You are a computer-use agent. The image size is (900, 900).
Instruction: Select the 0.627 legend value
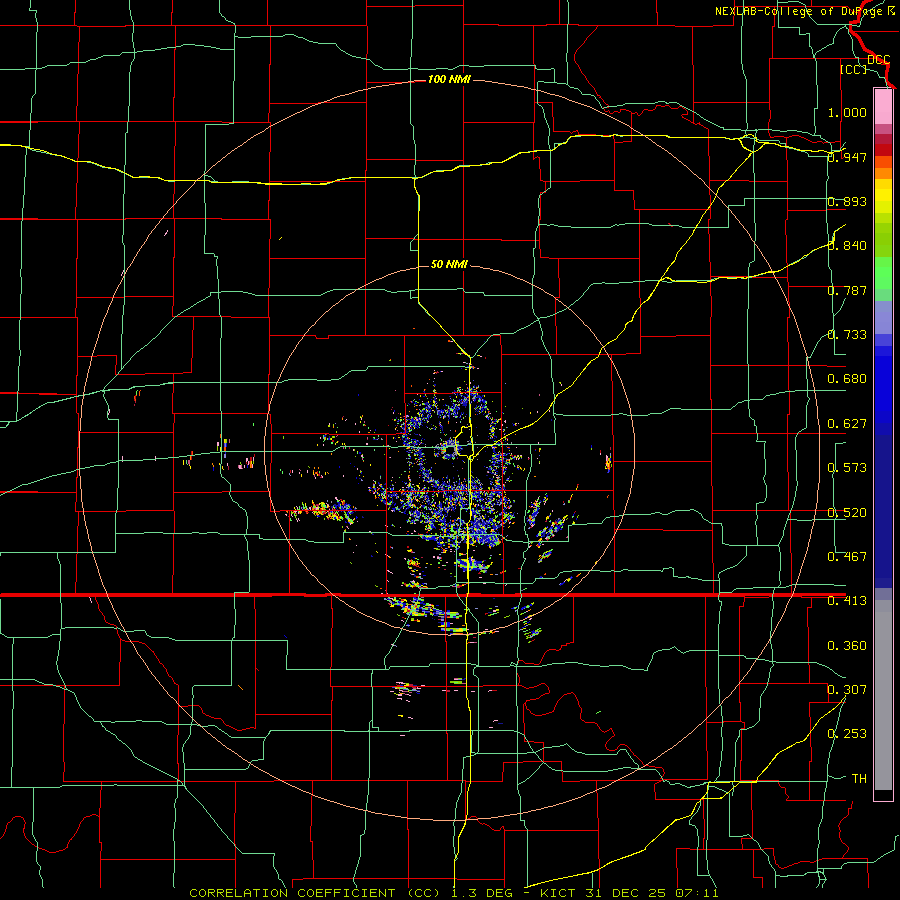click(x=847, y=424)
